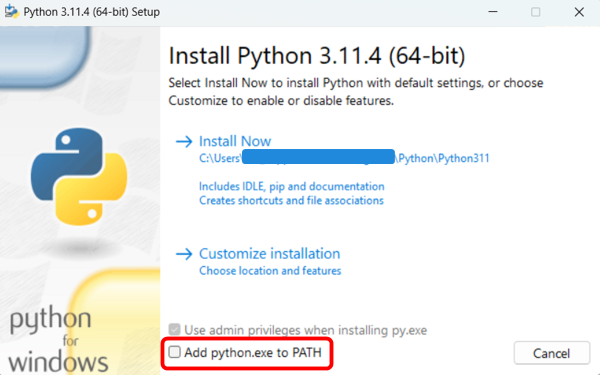
Task: Click the install path ending in Python311
Action: (x=344, y=158)
